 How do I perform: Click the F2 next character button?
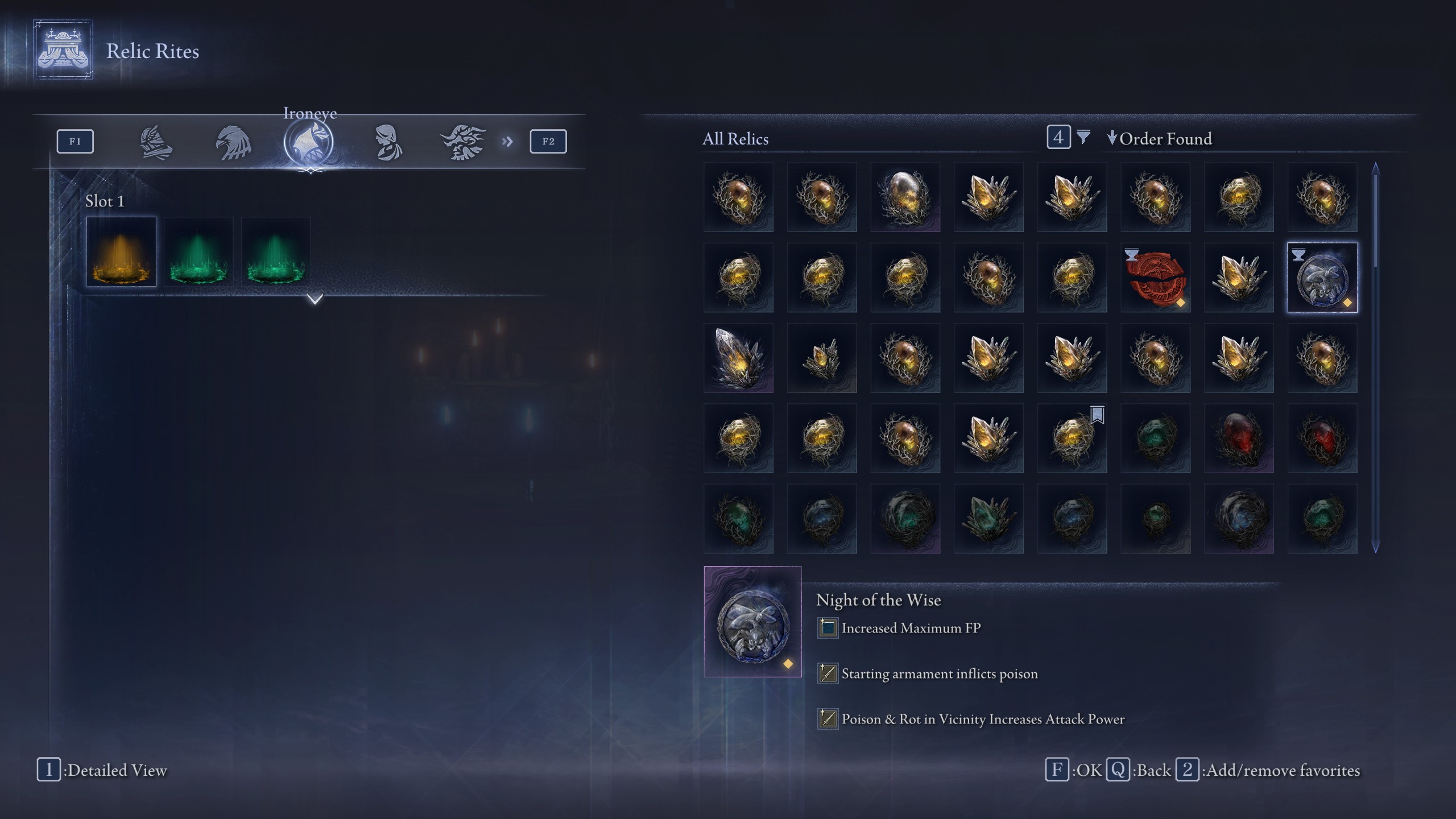pyautogui.click(x=548, y=142)
